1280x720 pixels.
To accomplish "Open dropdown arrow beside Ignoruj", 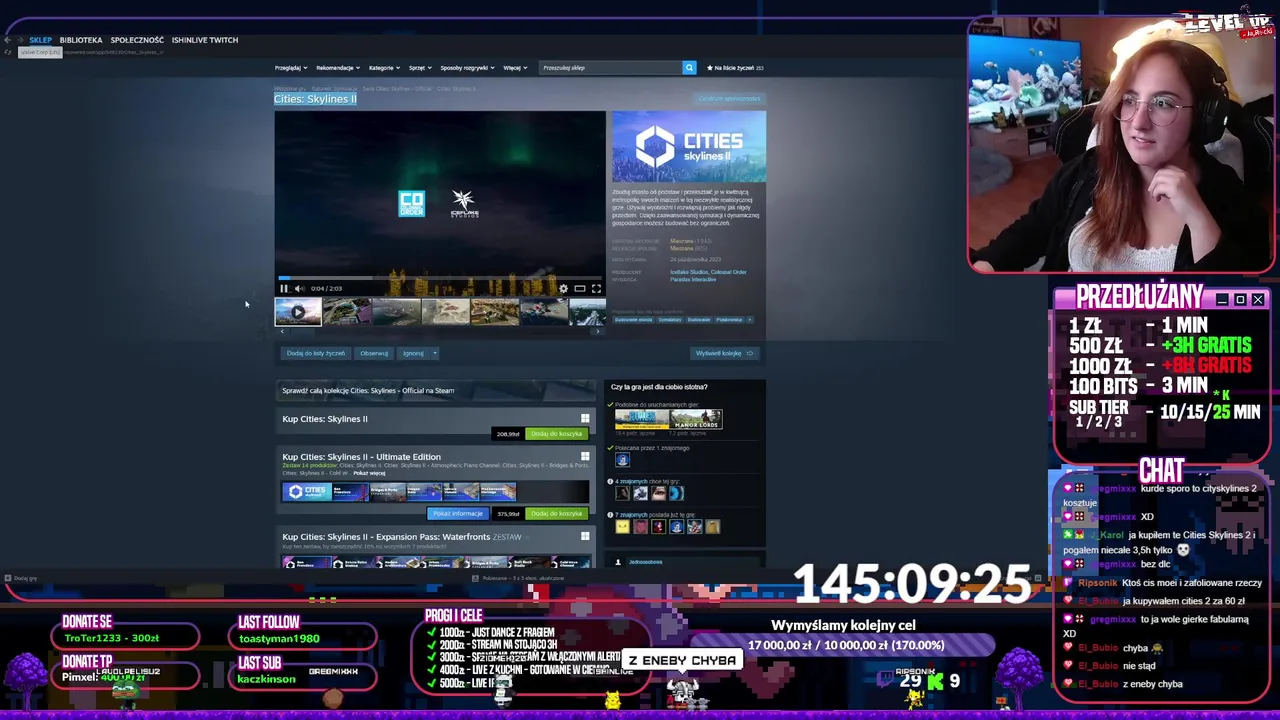I will [x=435, y=353].
